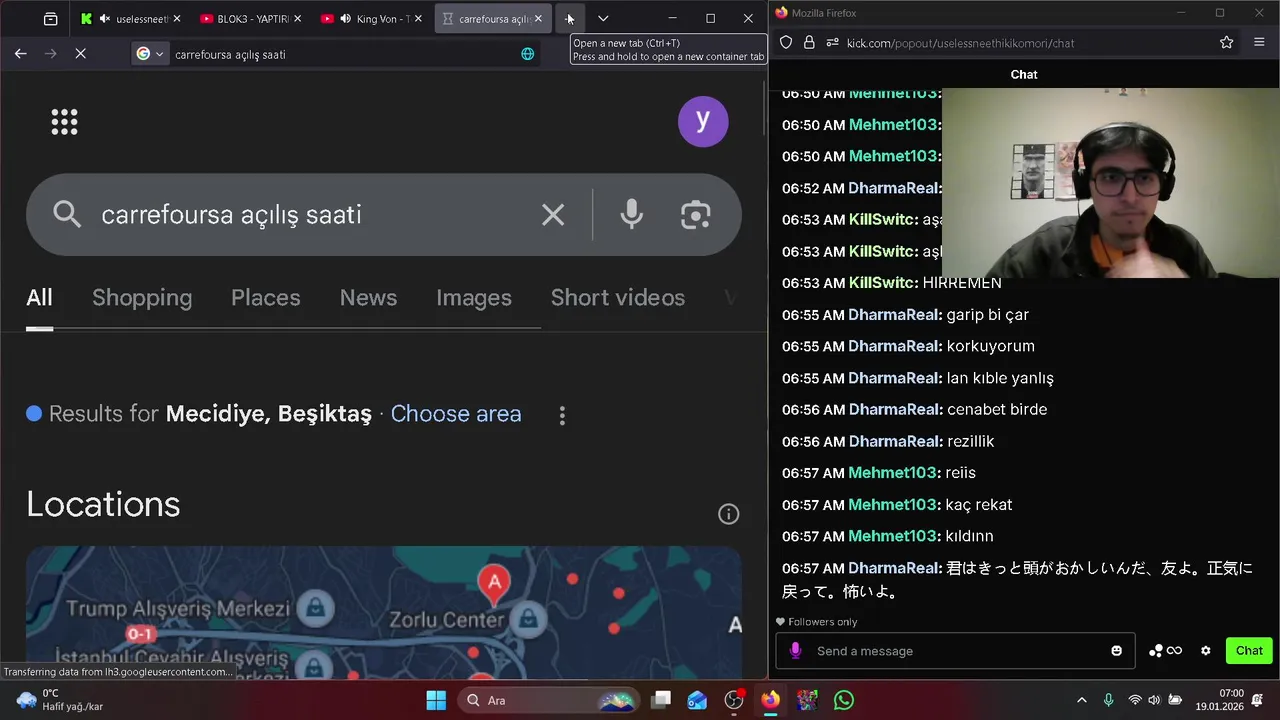Close the King Von tab
This screenshot has width=1280, height=720.
point(418,19)
